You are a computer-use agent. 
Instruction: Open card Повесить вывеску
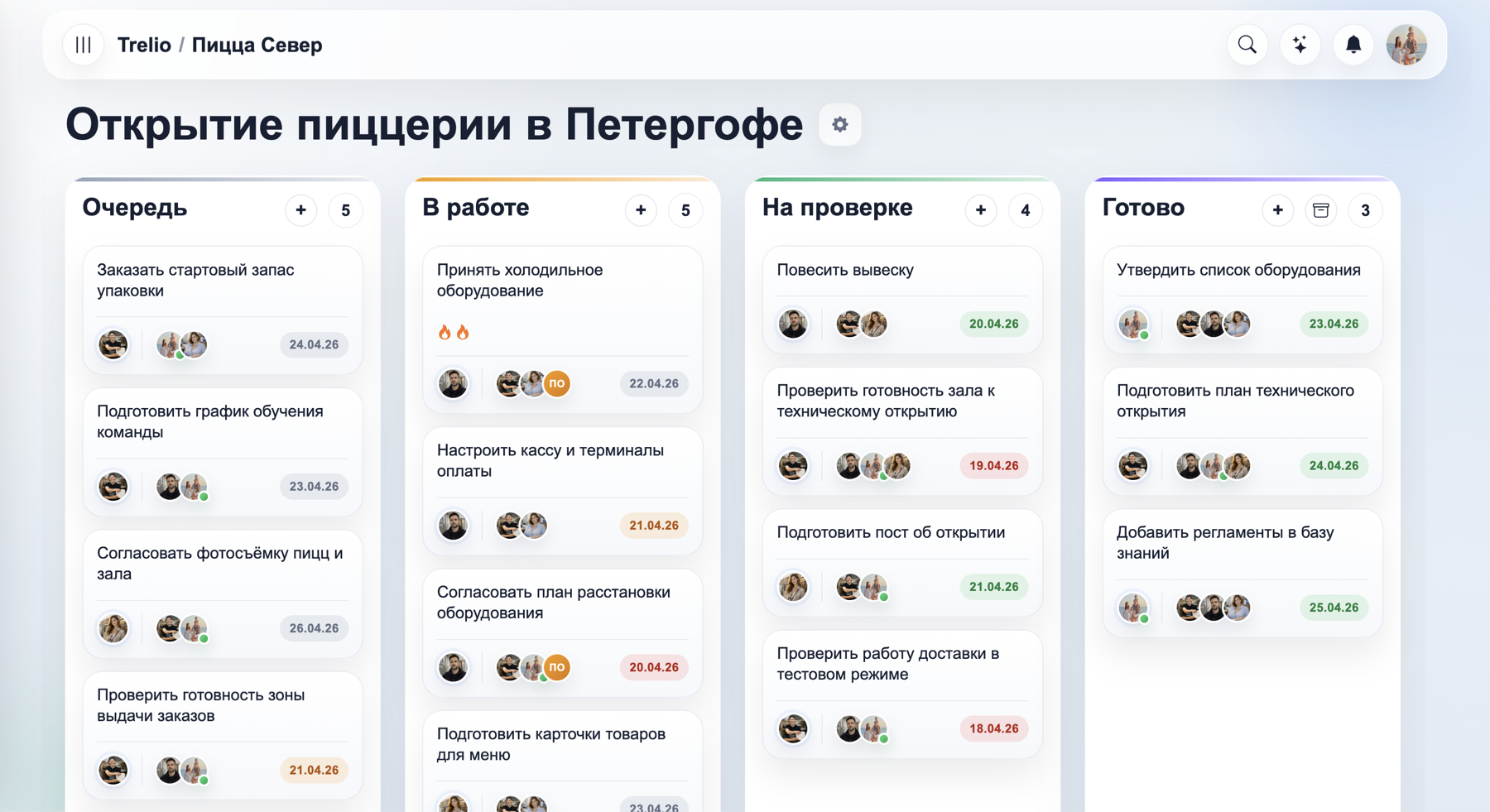(844, 270)
